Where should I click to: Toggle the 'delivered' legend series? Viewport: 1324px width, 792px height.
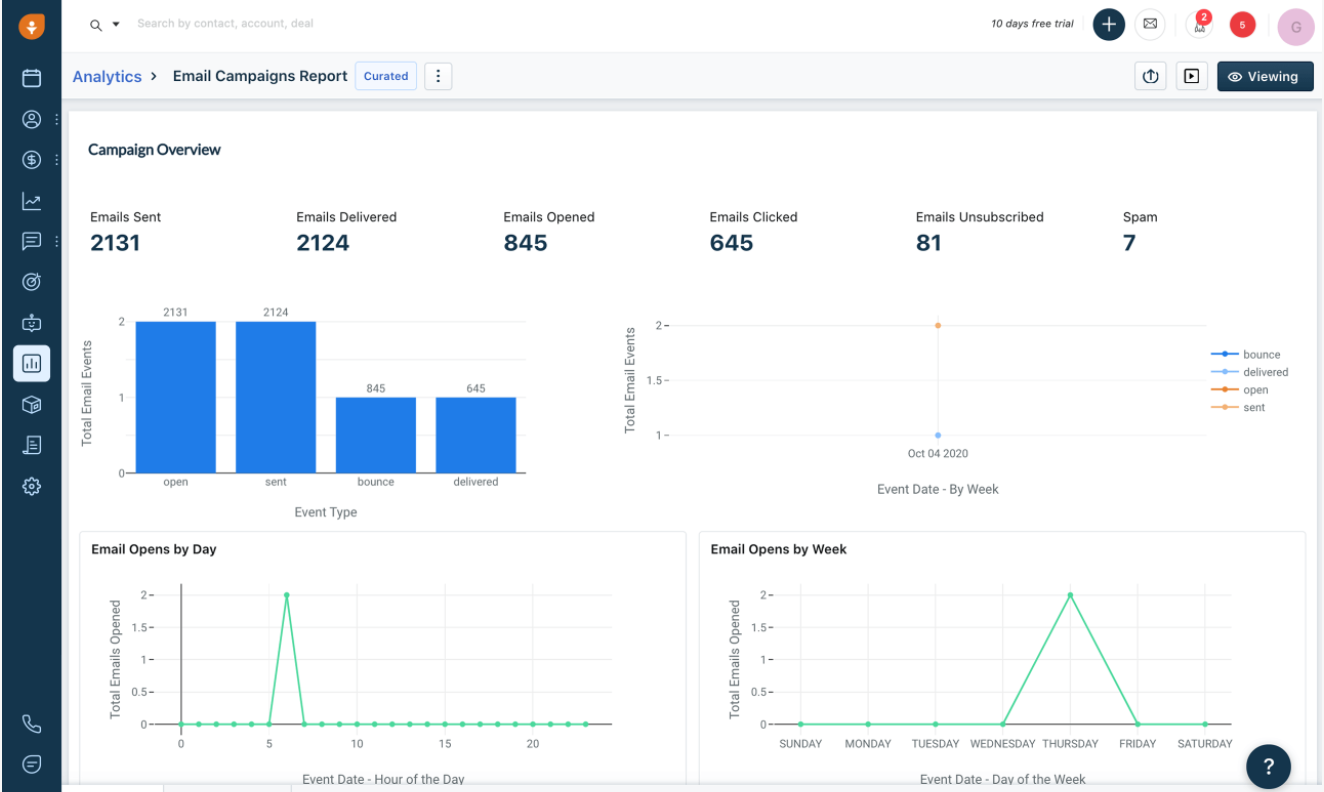pos(1265,372)
